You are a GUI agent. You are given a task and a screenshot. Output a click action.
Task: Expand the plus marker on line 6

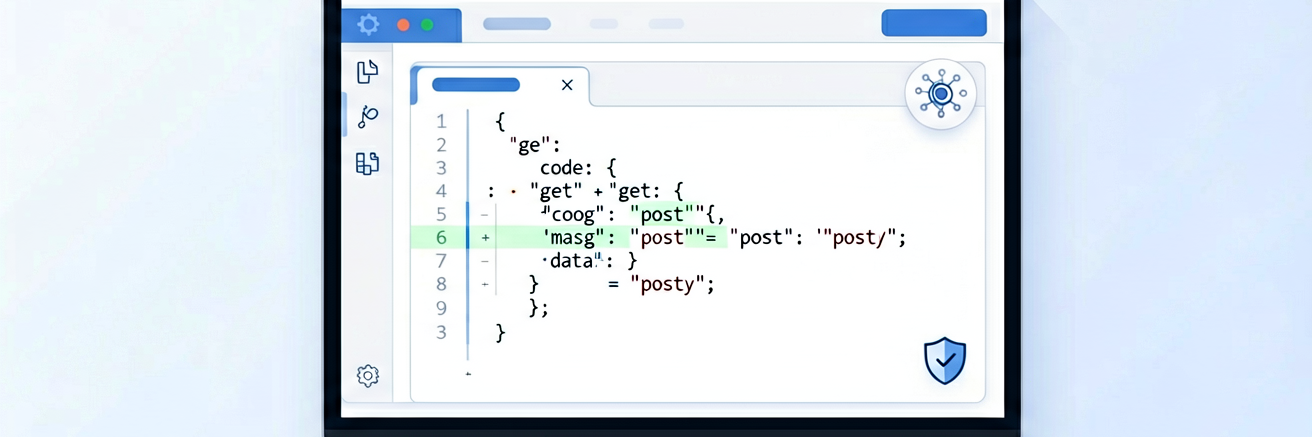tap(485, 238)
